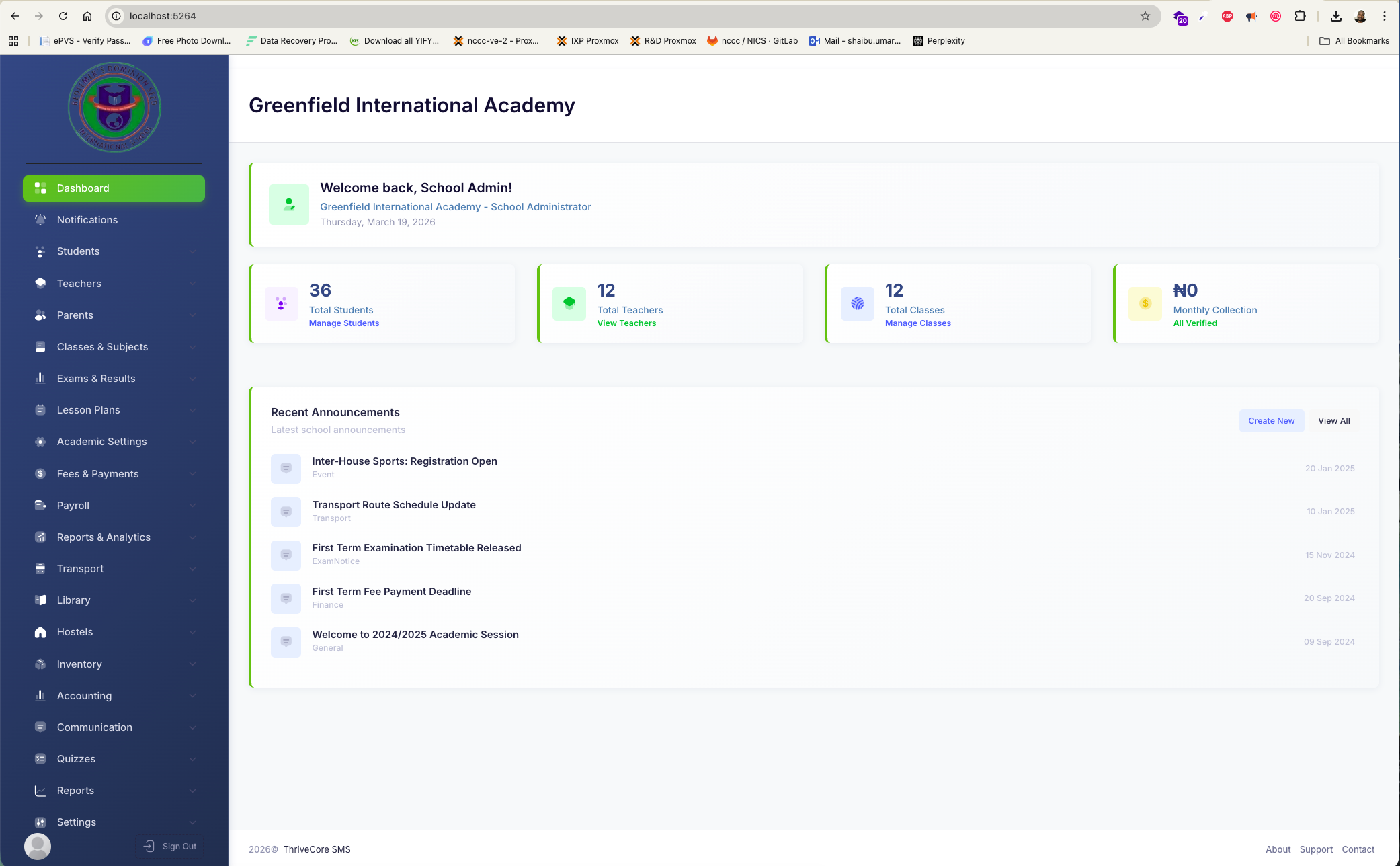Screen dimensions: 1400x866
Task: Click the Total Teachers card icon
Action: point(569,304)
